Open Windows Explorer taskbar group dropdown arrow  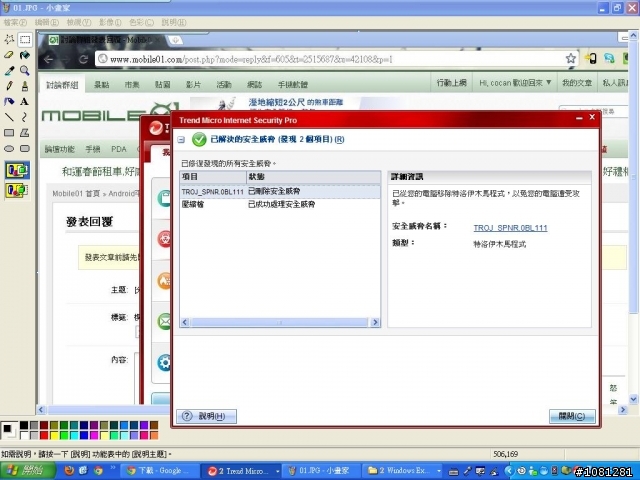[x=439, y=471]
